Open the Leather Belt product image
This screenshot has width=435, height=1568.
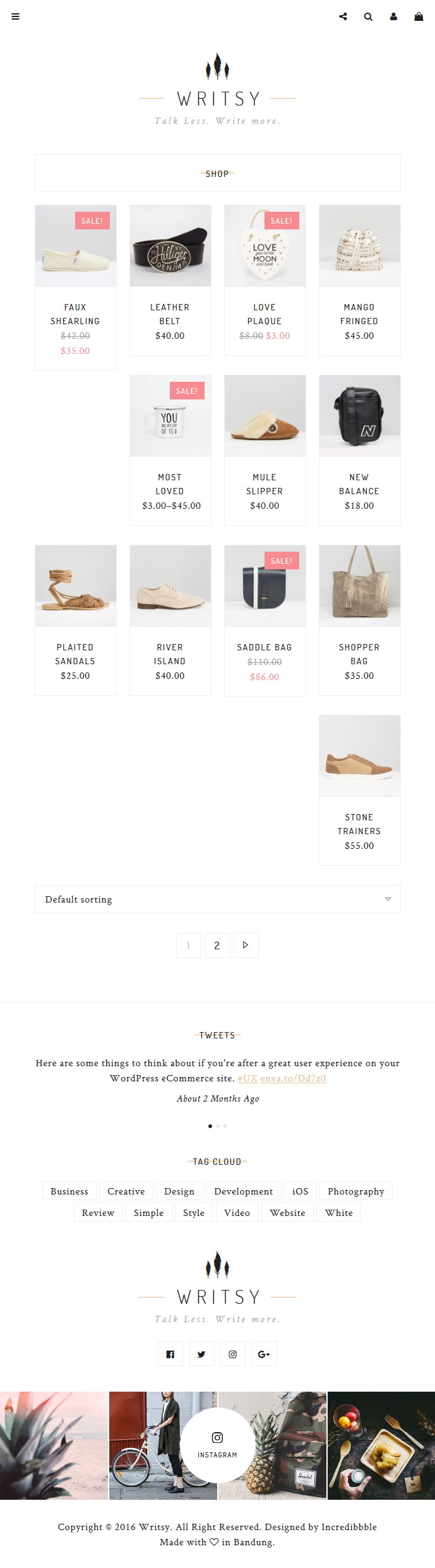point(170,246)
